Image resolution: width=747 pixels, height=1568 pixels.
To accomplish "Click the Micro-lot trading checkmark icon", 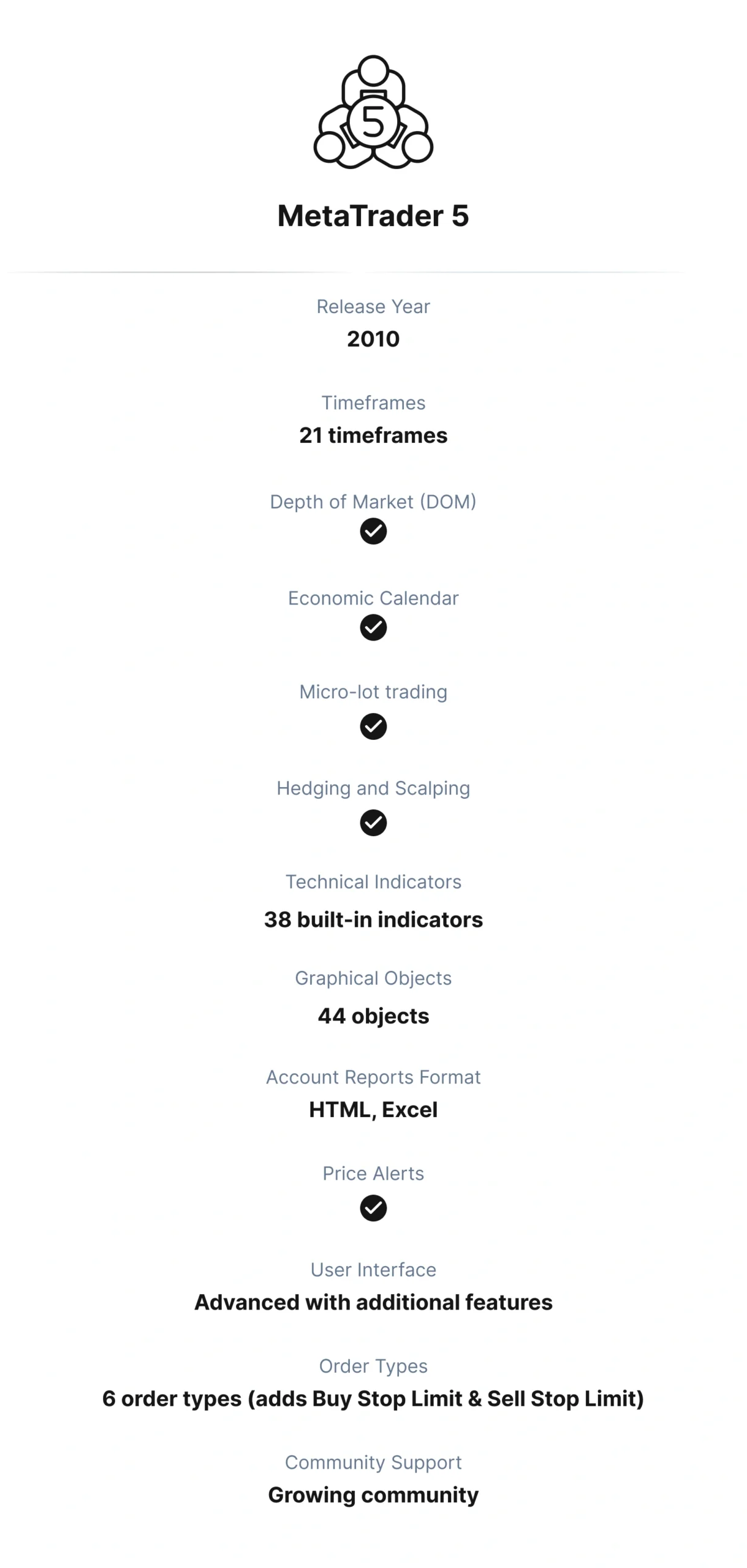I will point(373,726).
